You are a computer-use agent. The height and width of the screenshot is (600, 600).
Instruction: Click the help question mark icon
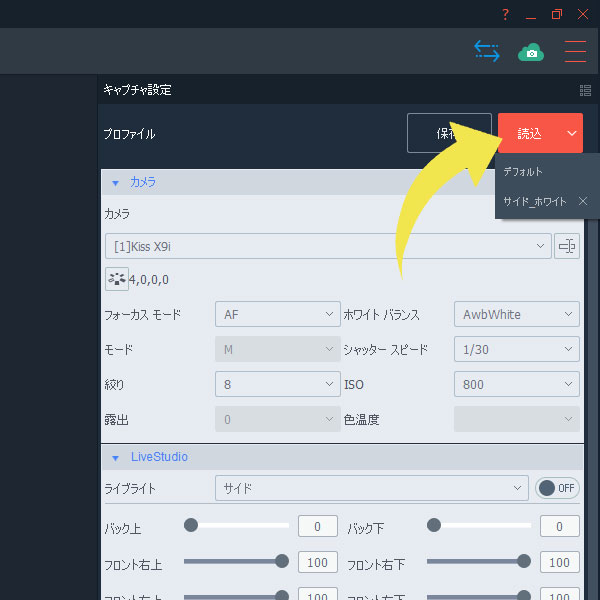(x=506, y=14)
